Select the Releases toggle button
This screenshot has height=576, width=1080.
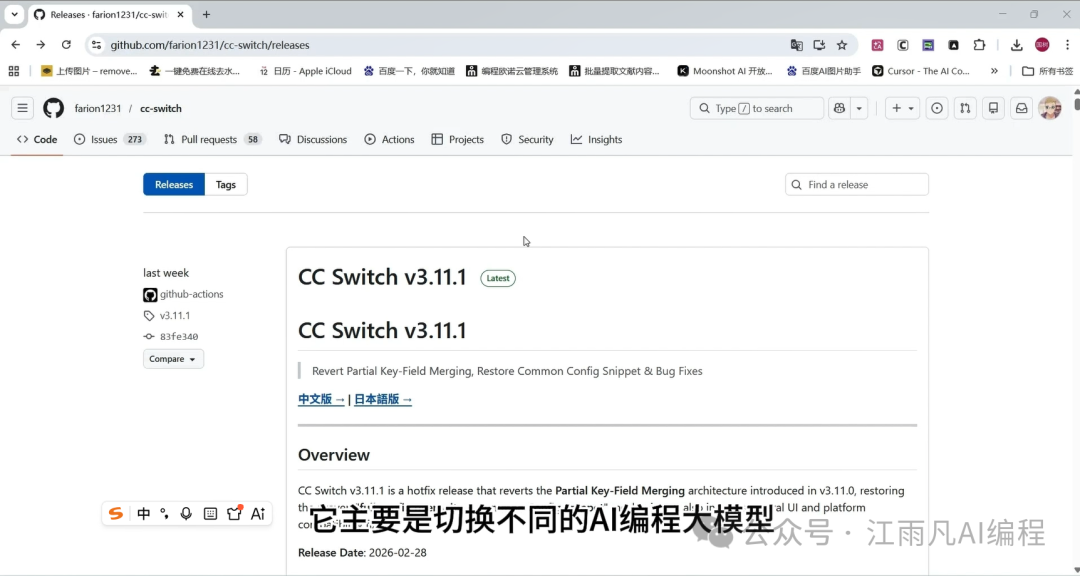pyautogui.click(x=174, y=185)
